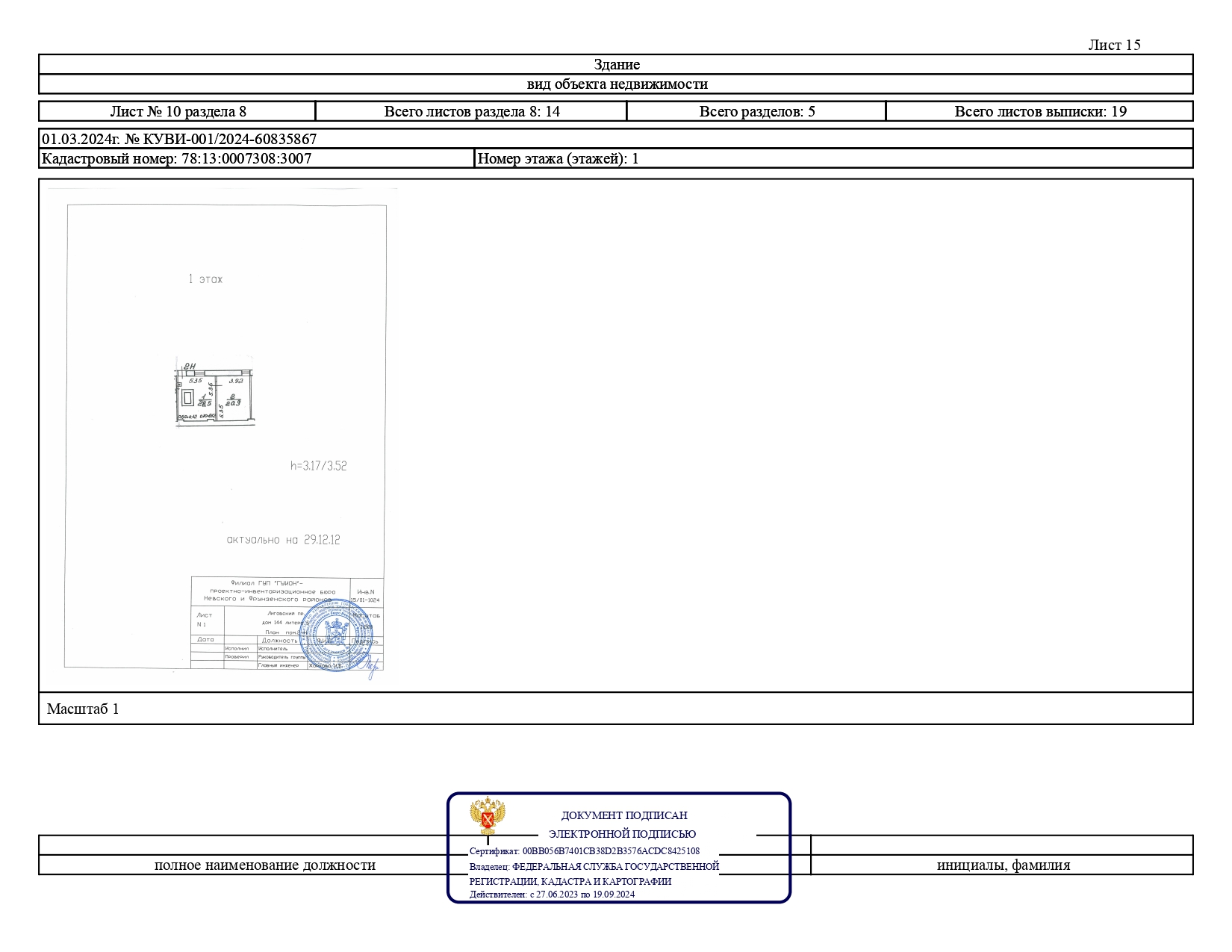
Task: Click the blue round stamp on the plan
Action: [x=336, y=636]
